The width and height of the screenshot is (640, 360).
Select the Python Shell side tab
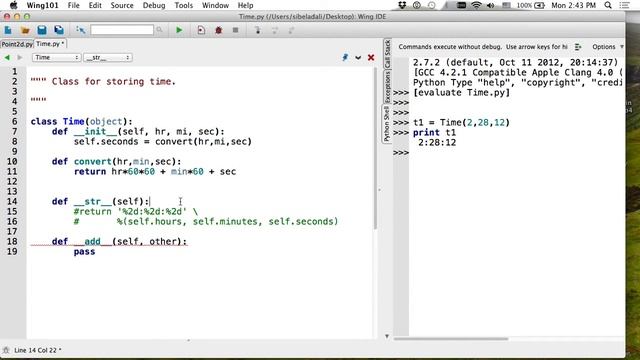coord(387,123)
